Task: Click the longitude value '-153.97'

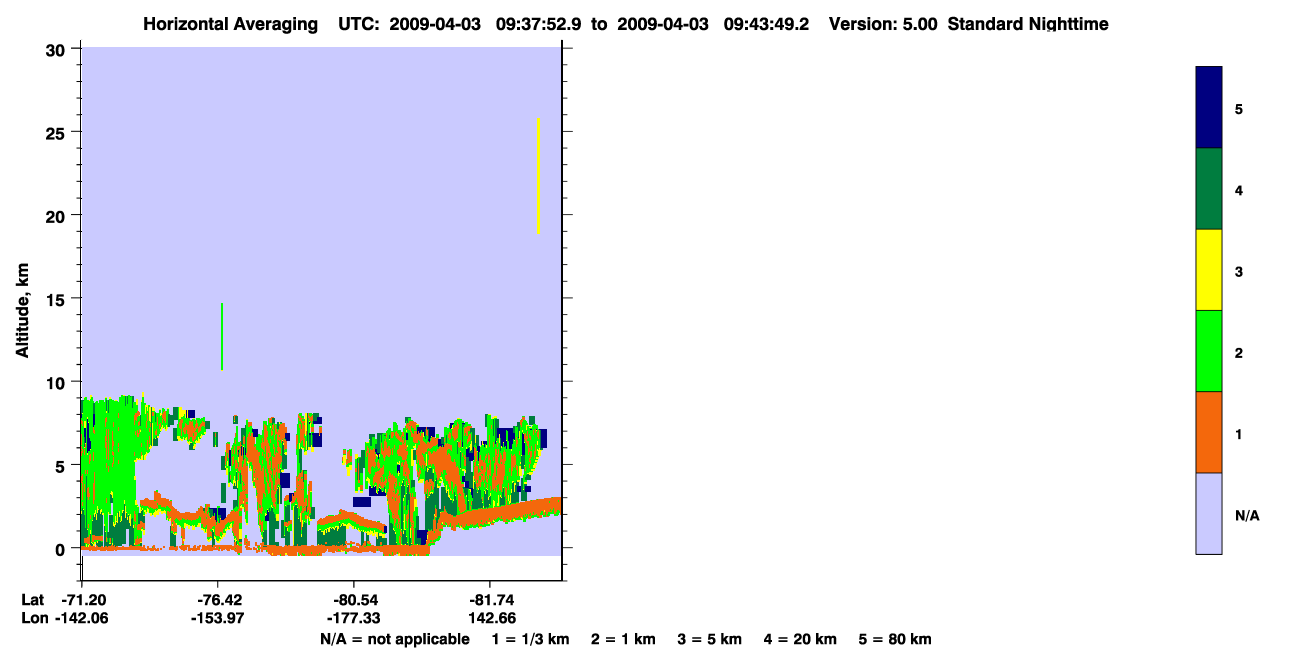Action: (x=219, y=619)
